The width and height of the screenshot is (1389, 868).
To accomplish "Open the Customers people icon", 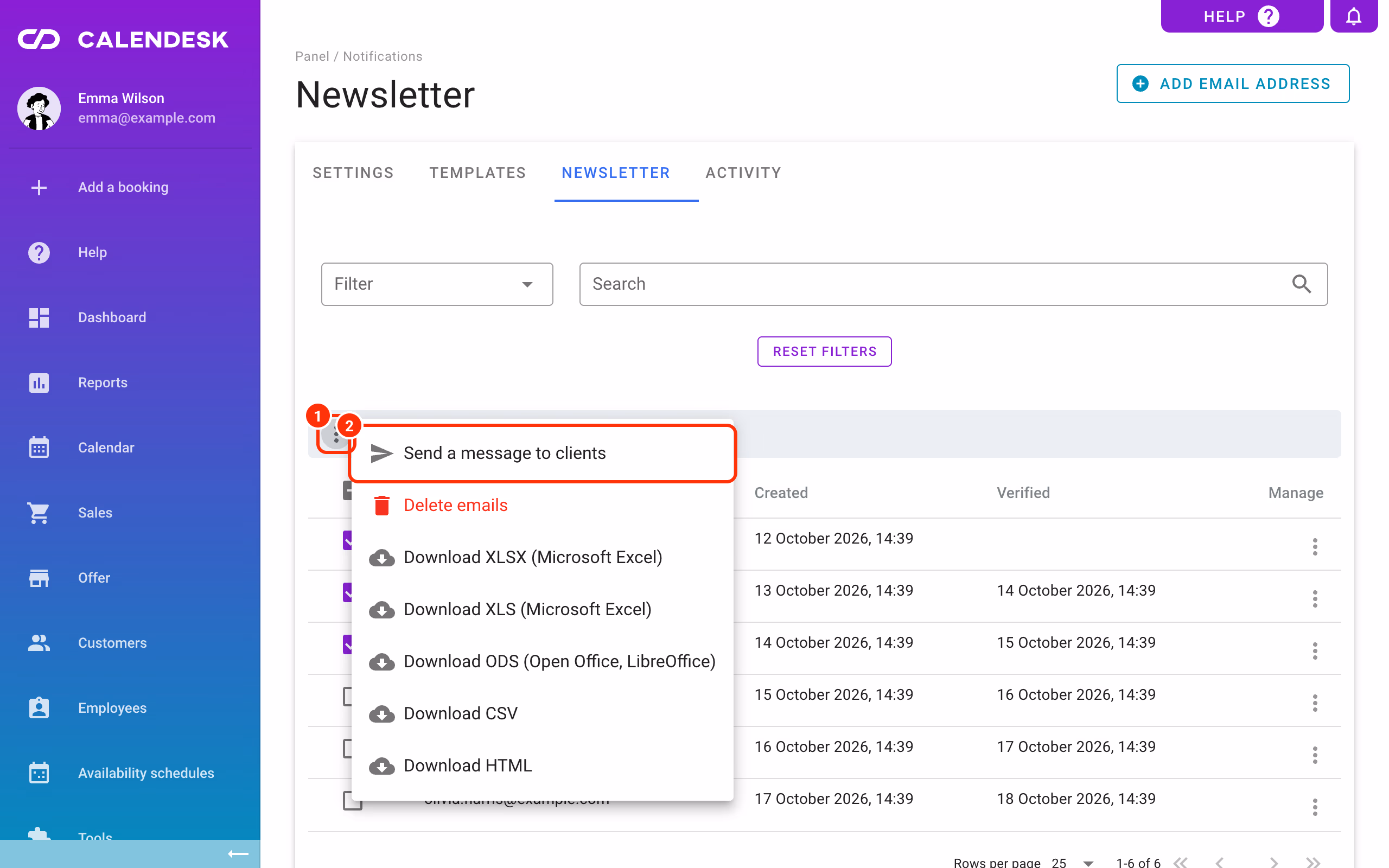I will pos(39,643).
